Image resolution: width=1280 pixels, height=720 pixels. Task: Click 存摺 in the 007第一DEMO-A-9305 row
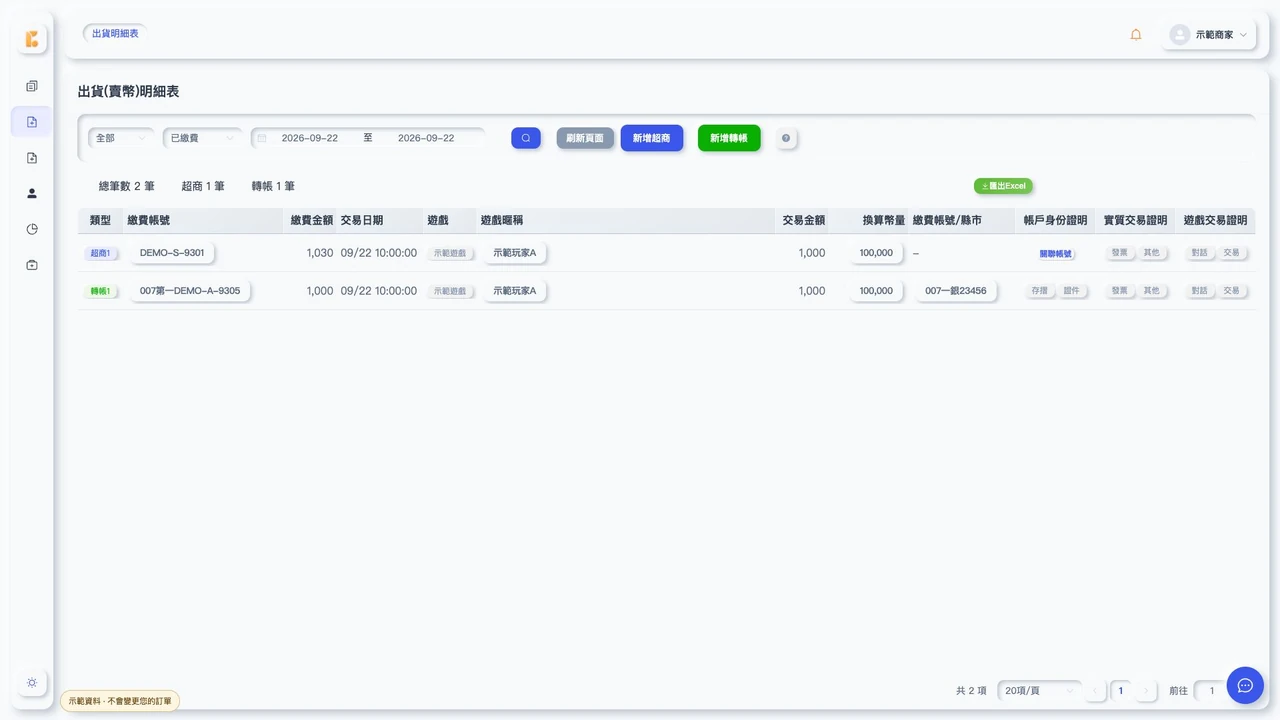coord(1039,291)
